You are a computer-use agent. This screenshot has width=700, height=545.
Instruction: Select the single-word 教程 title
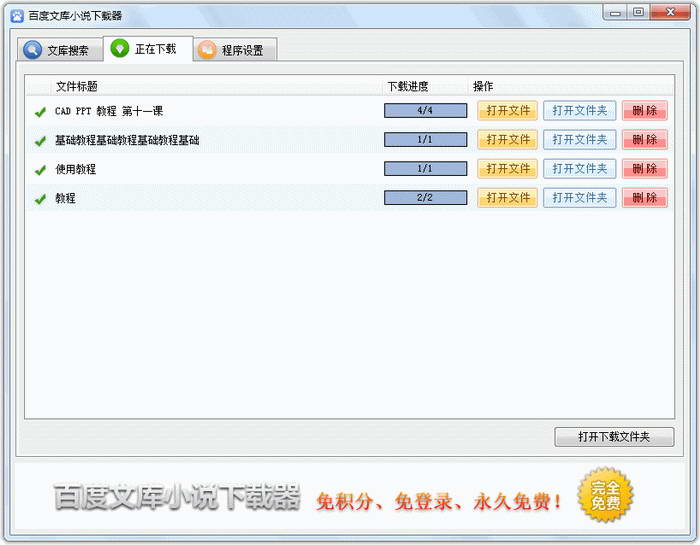click(x=65, y=198)
